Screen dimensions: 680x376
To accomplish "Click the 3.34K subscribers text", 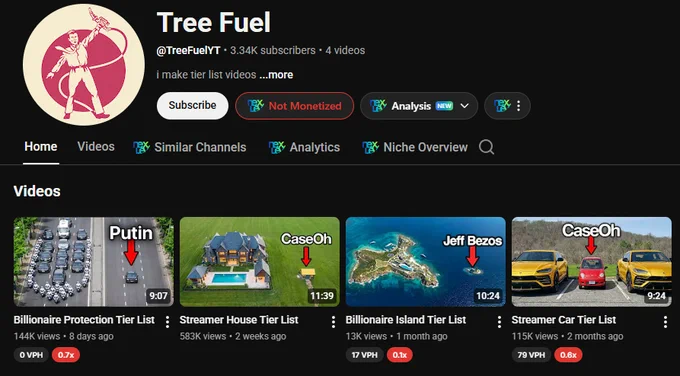I will (273, 50).
